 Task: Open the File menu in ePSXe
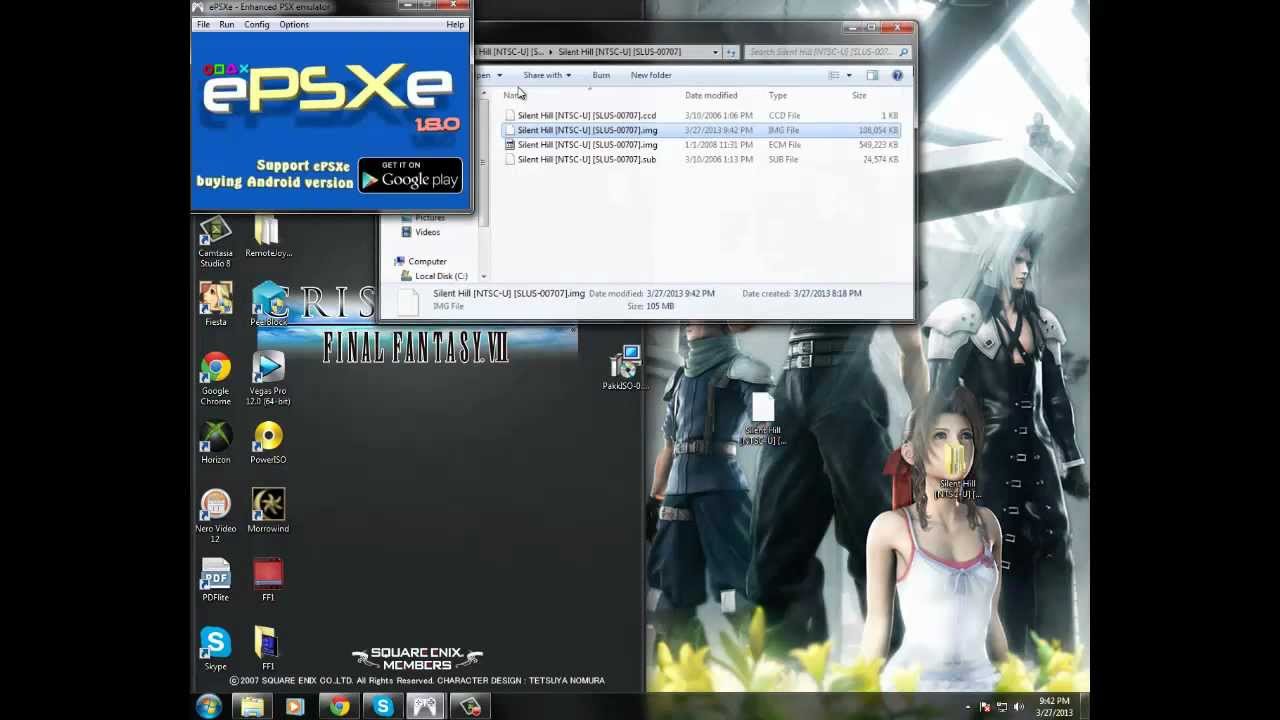click(203, 24)
